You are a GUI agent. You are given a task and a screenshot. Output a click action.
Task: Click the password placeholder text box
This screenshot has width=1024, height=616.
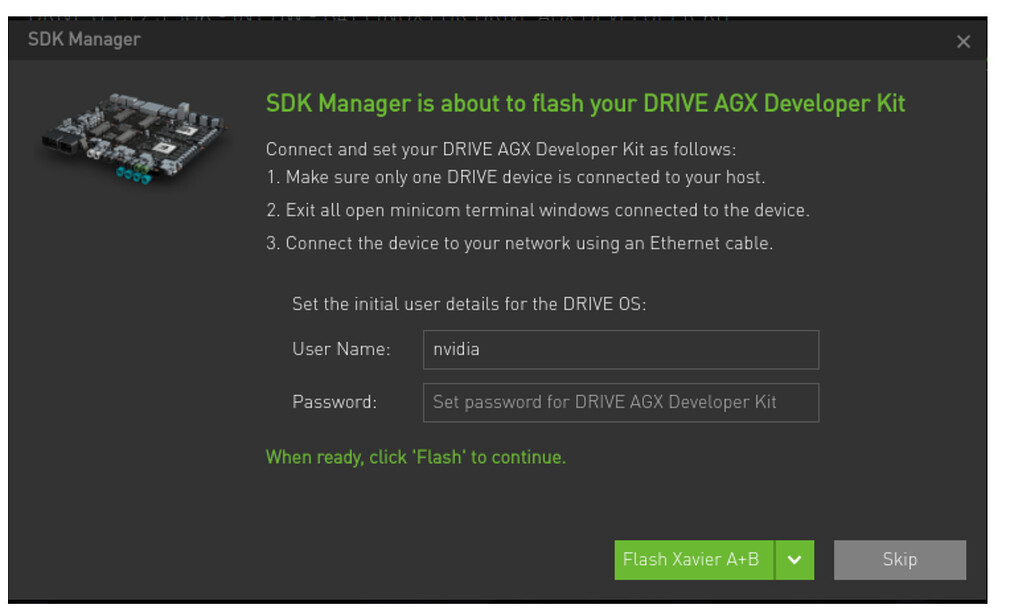[x=620, y=402]
